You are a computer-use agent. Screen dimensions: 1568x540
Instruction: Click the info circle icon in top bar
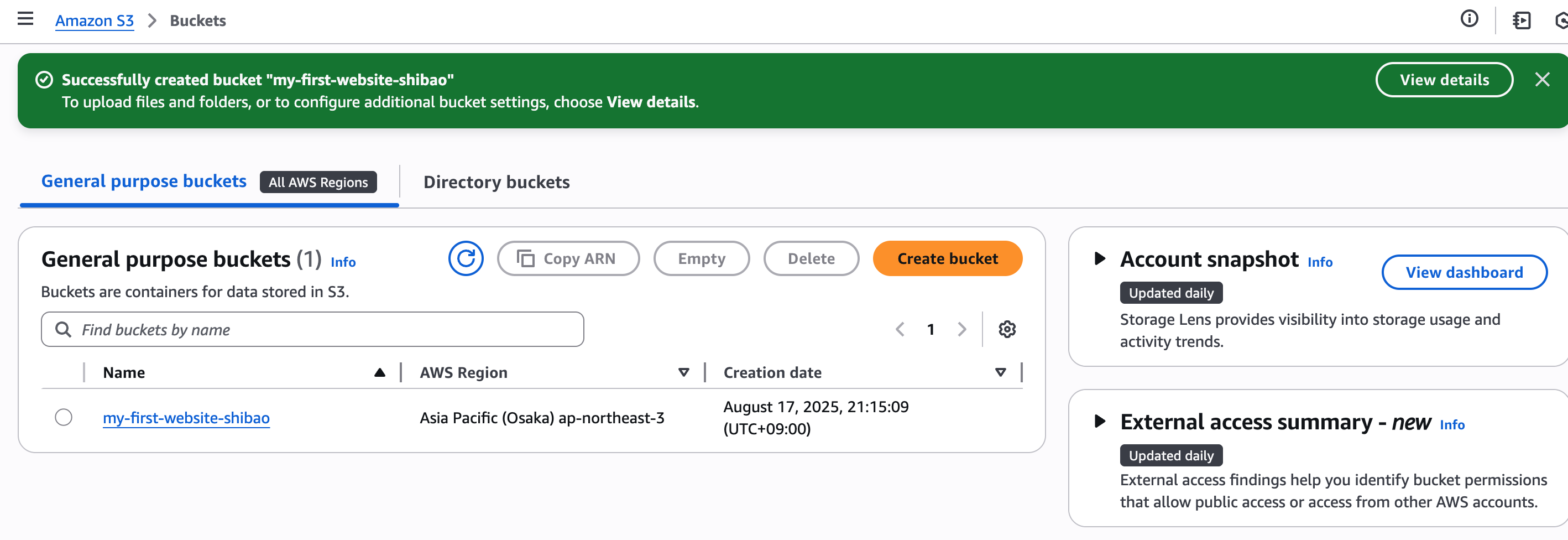(1469, 19)
